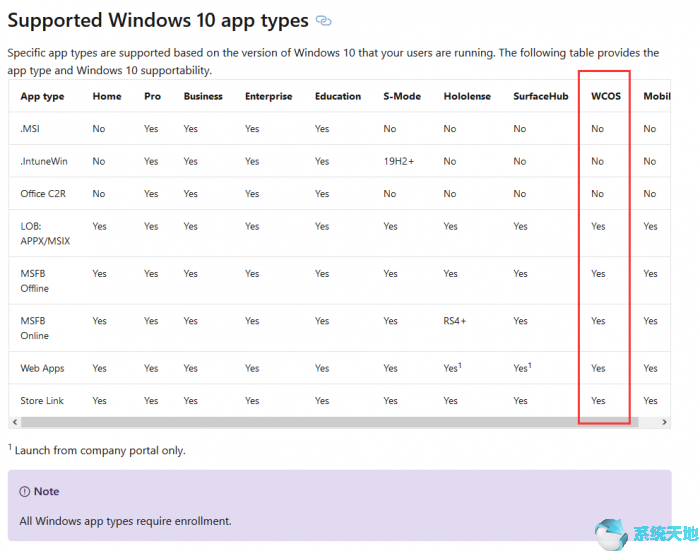Click MSFB Online row's SurfaceHub "Yes" cell
The width and height of the screenshot is (700, 551).
[521, 321]
